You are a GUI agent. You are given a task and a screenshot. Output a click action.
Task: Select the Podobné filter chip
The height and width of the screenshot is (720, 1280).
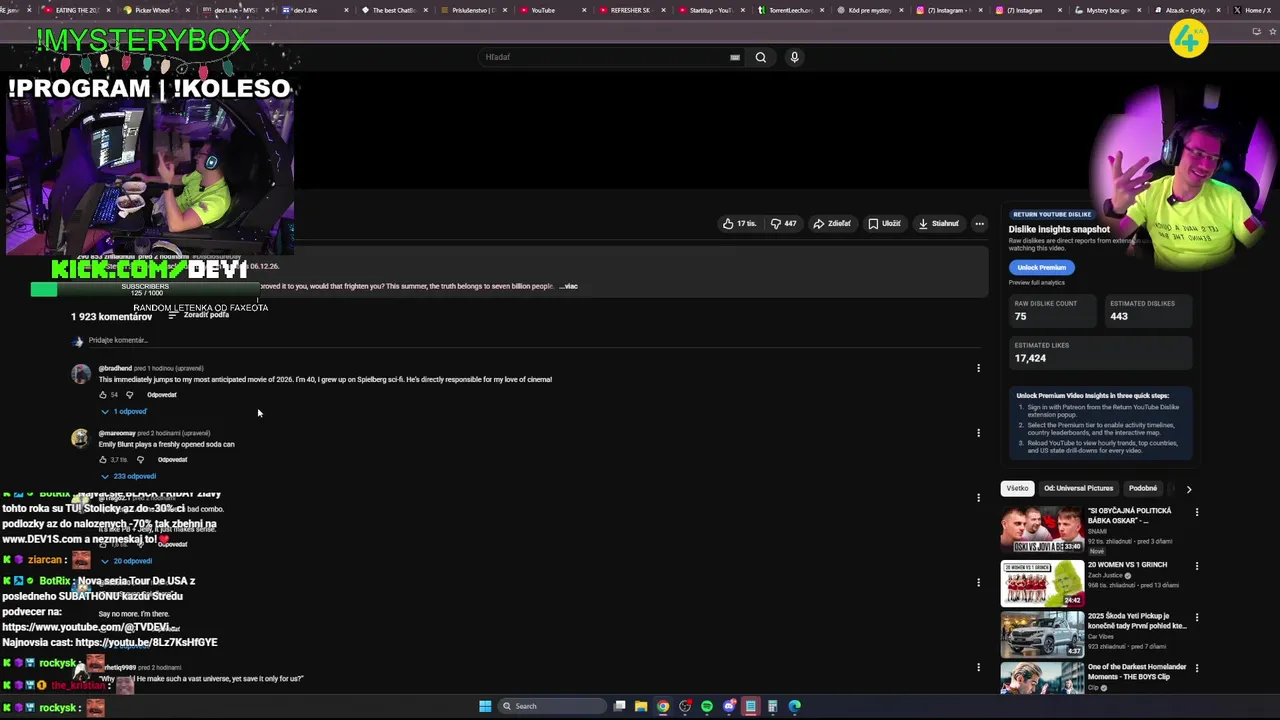coord(1142,488)
